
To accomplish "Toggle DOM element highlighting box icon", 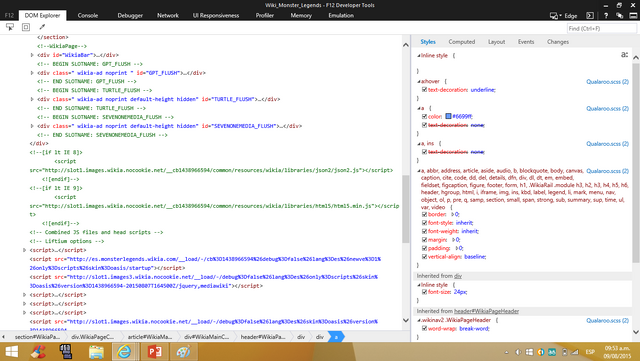I will point(26,27).
